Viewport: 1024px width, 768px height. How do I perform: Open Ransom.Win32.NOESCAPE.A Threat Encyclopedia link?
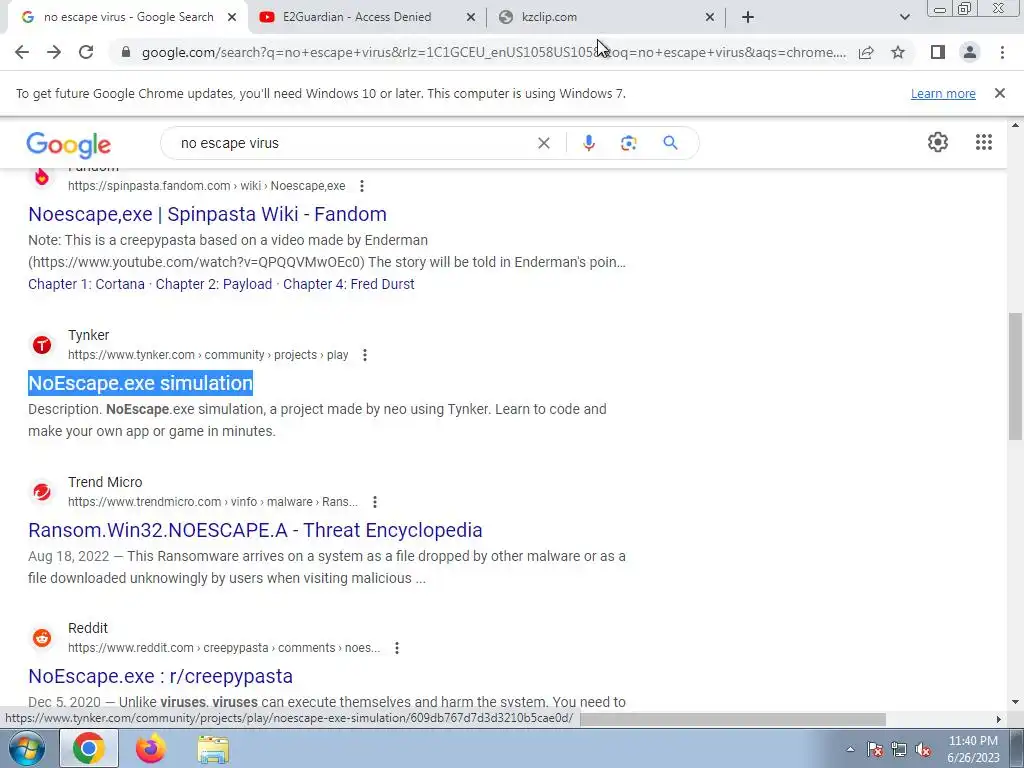tap(255, 530)
